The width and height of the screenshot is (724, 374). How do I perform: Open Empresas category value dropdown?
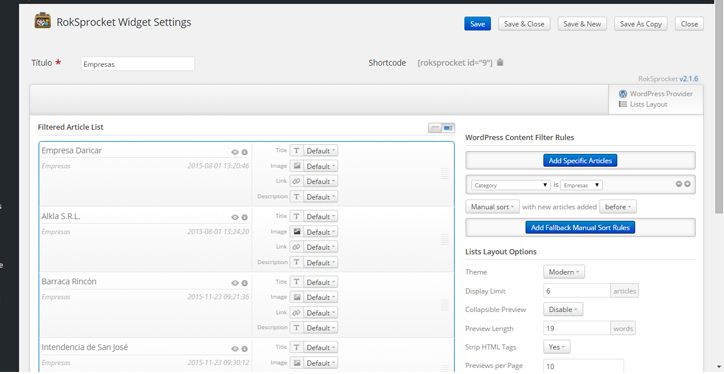[581, 185]
